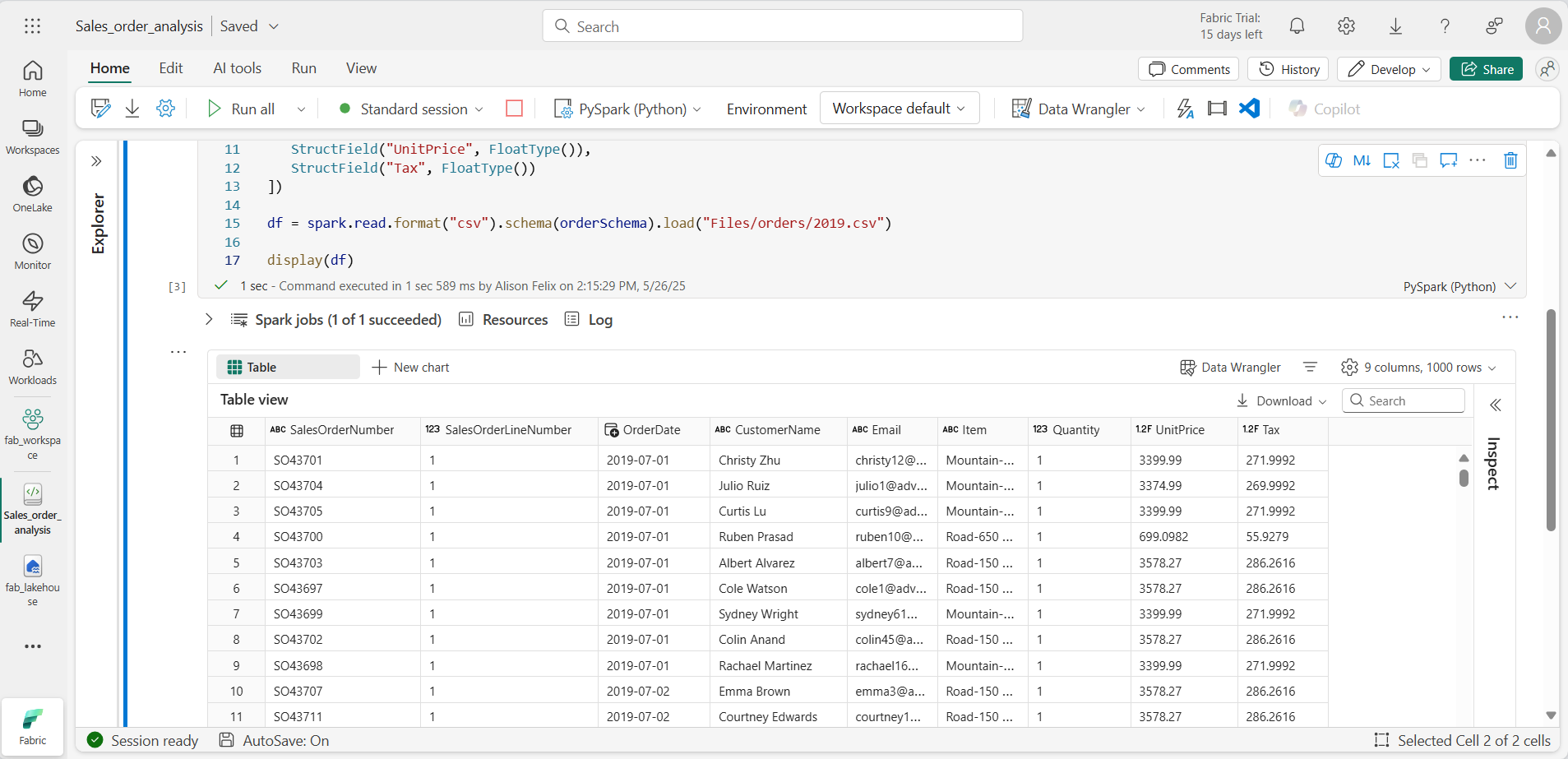Image resolution: width=1568 pixels, height=759 pixels.
Task: Open the PySpark (Python) language dropdown
Action: pos(628,109)
